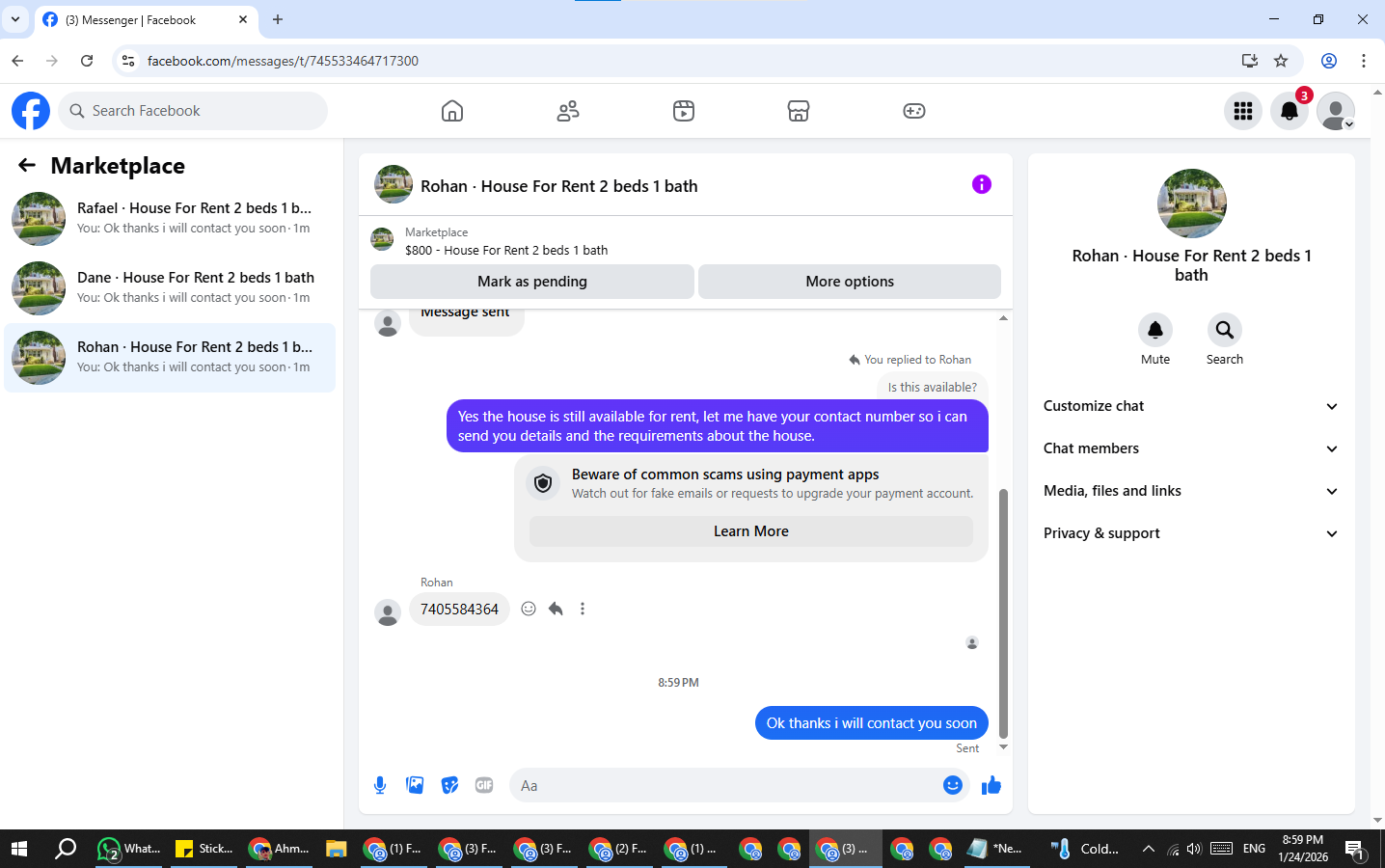Screen dimensions: 1385x868
Task: Click the Rohan listing thumbnail in right panel
Action: (1192, 203)
